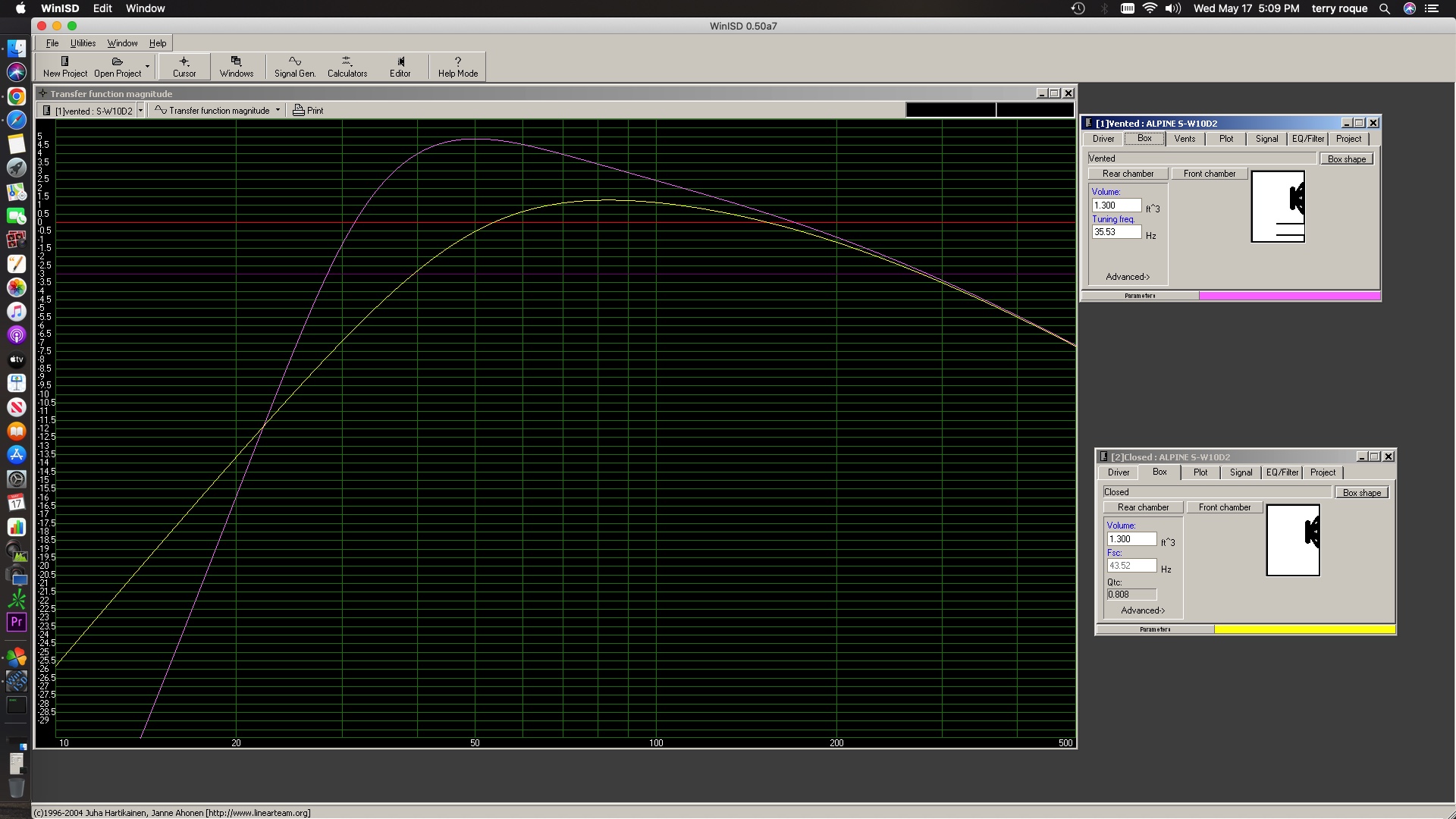Open the Transfer function magnitude graph dropdown

(x=278, y=110)
